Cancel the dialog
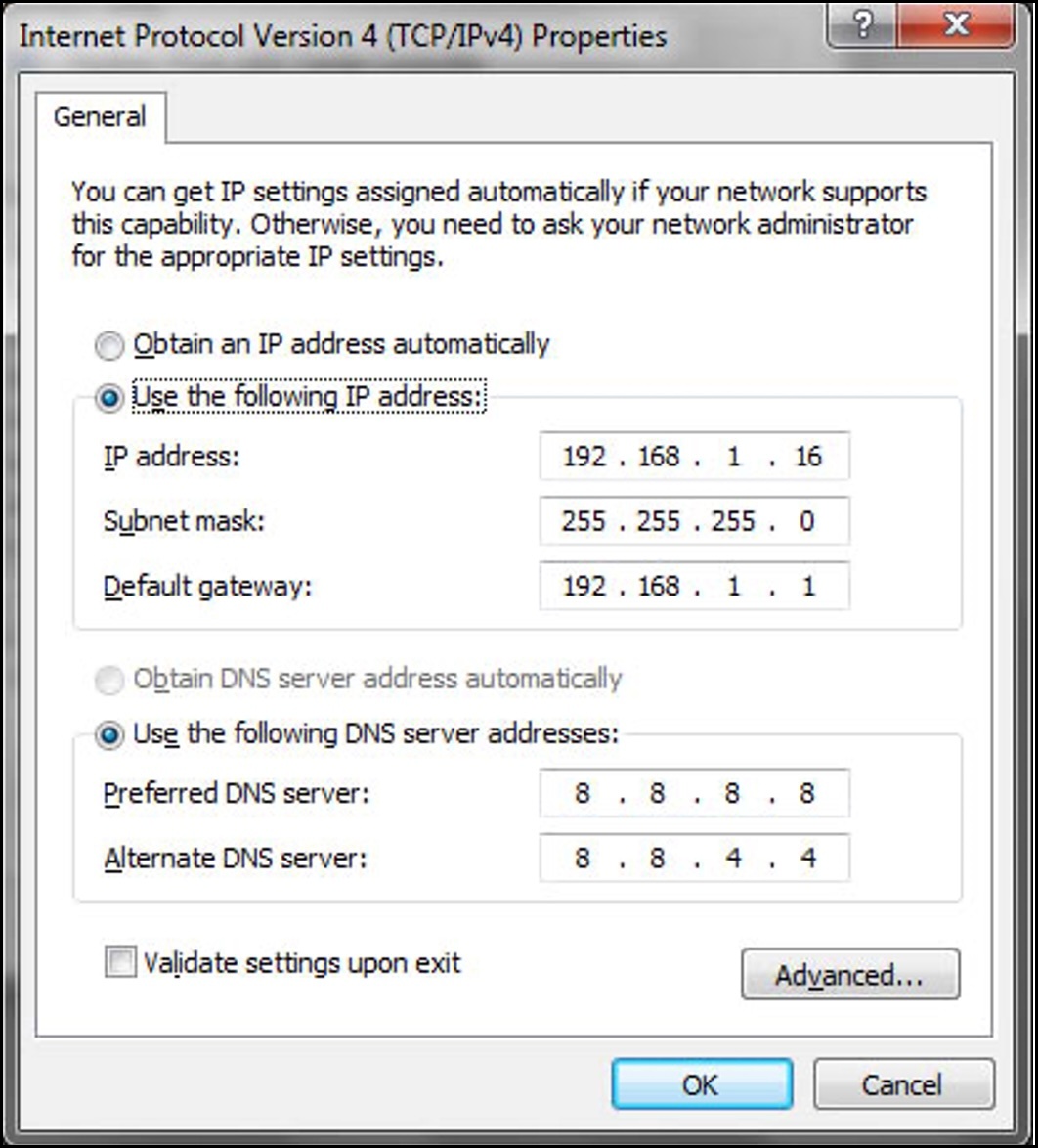Image resolution: width=1038 pixels, height=1148 pixels. [903, 1084]
